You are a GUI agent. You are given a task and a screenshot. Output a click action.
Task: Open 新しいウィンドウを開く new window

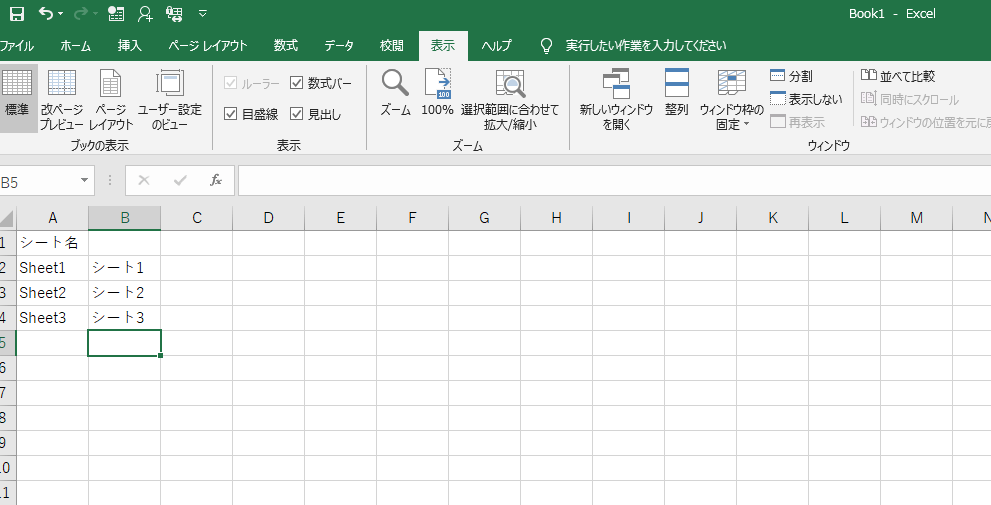tap(616, 100)
